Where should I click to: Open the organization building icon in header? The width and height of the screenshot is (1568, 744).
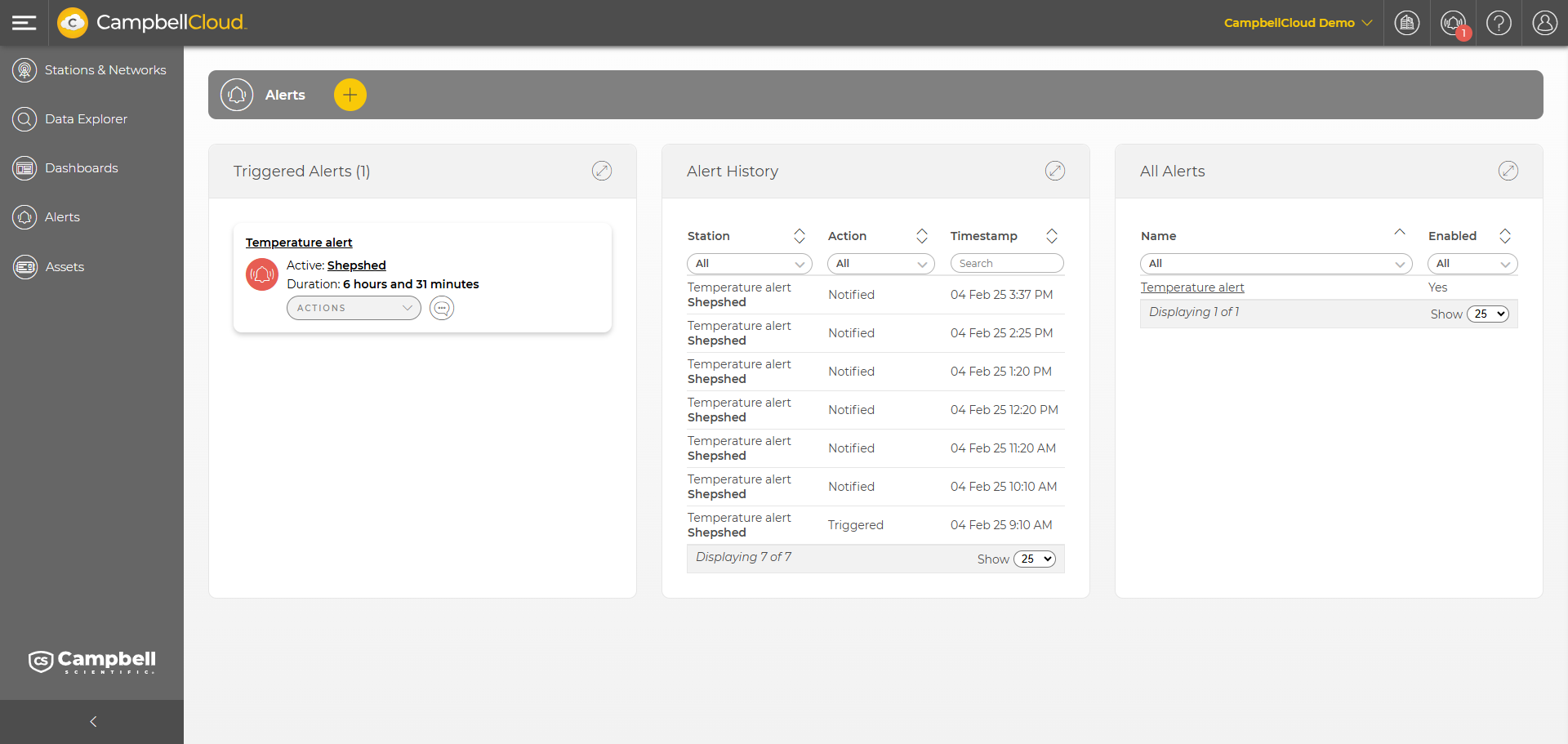[1406, 23]
